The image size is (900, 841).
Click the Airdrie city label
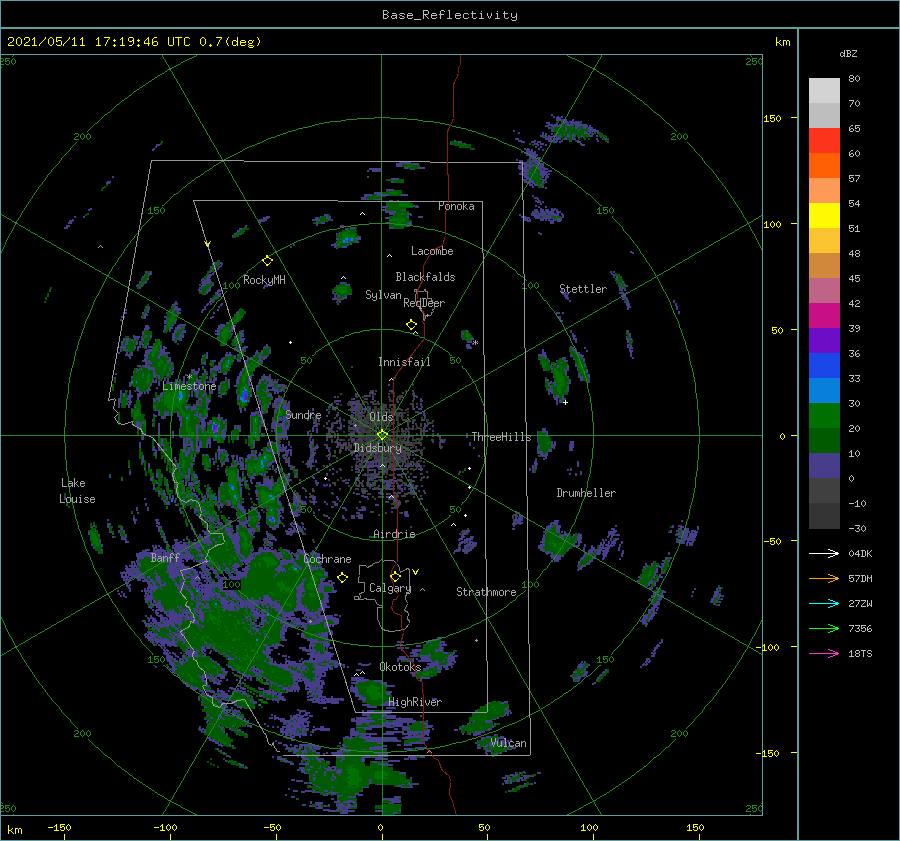(x=394, y=534)
